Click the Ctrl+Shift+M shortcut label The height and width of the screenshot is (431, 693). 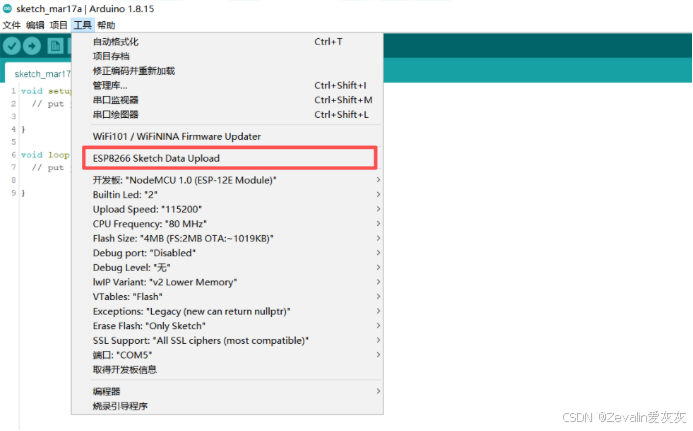pos(343,100)
